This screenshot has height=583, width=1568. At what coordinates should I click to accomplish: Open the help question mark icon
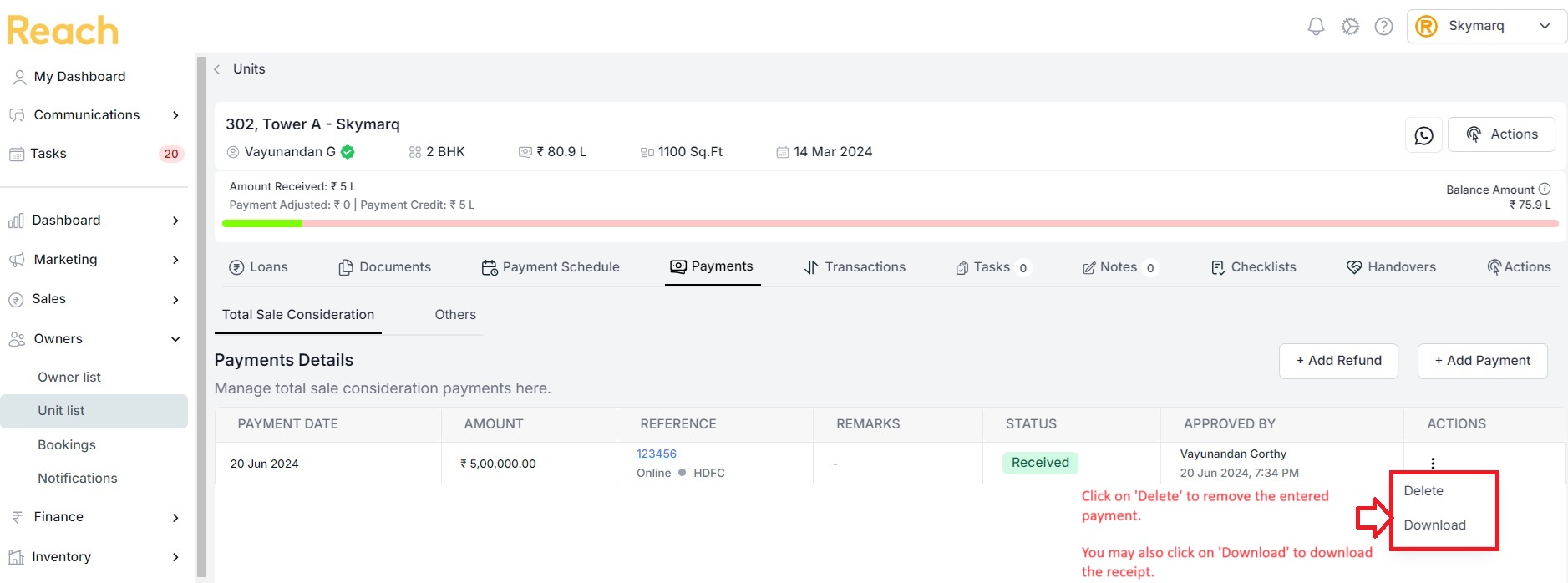click(1384, 26)
